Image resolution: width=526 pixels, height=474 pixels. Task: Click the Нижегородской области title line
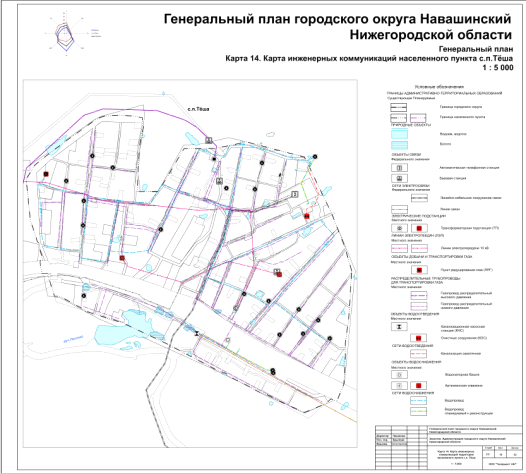click(431, 35)
